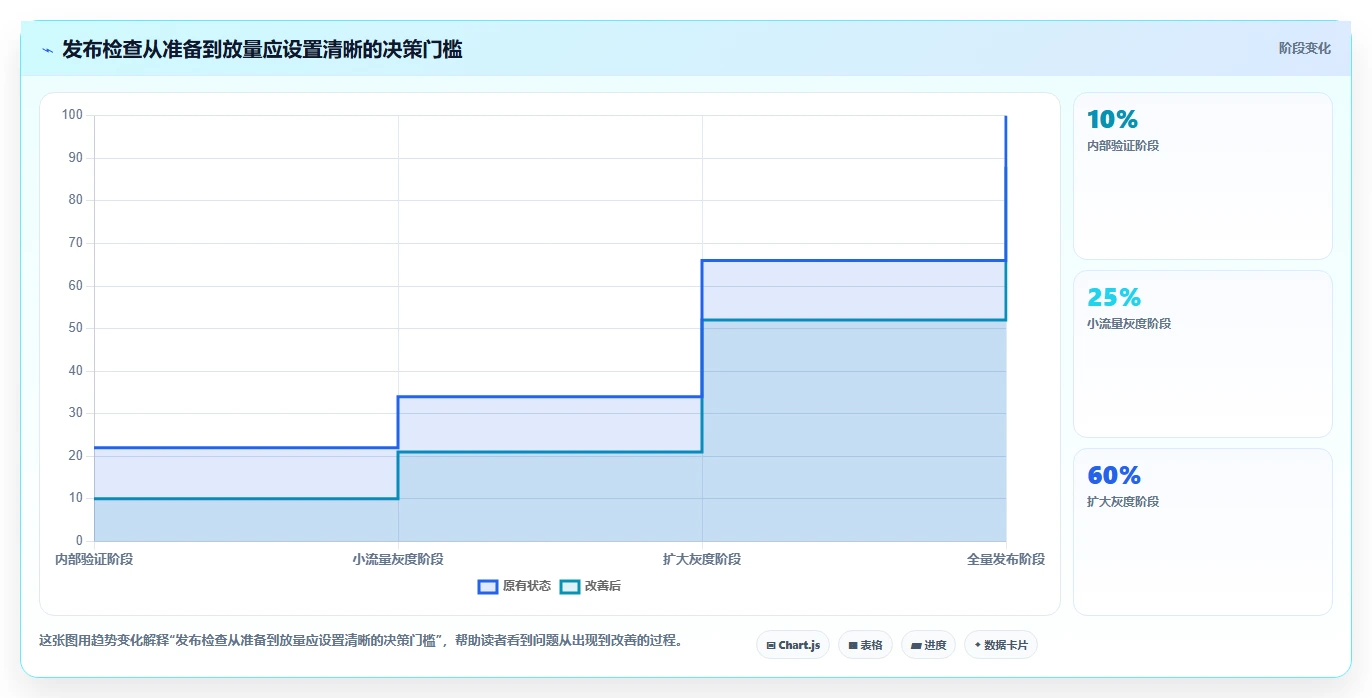The image size is (1372, 698).
Task: Click the lightning icon beside the title
Action: (47, 50)
